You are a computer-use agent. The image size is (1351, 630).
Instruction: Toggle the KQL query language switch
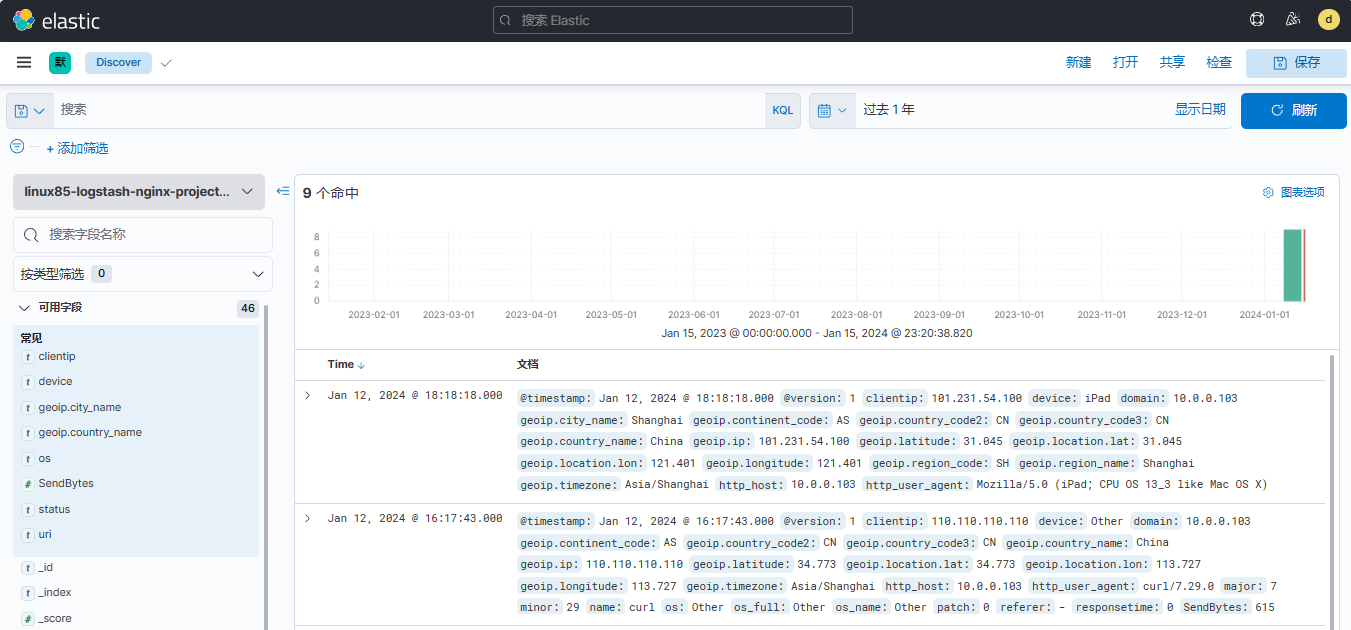(x=782, y=110)
